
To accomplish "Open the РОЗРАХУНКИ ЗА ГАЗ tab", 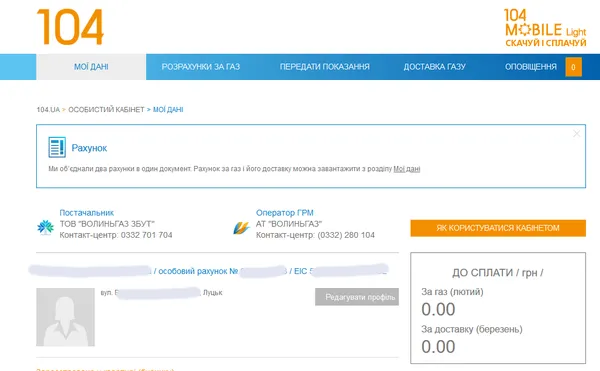I will tap(201, 67).
